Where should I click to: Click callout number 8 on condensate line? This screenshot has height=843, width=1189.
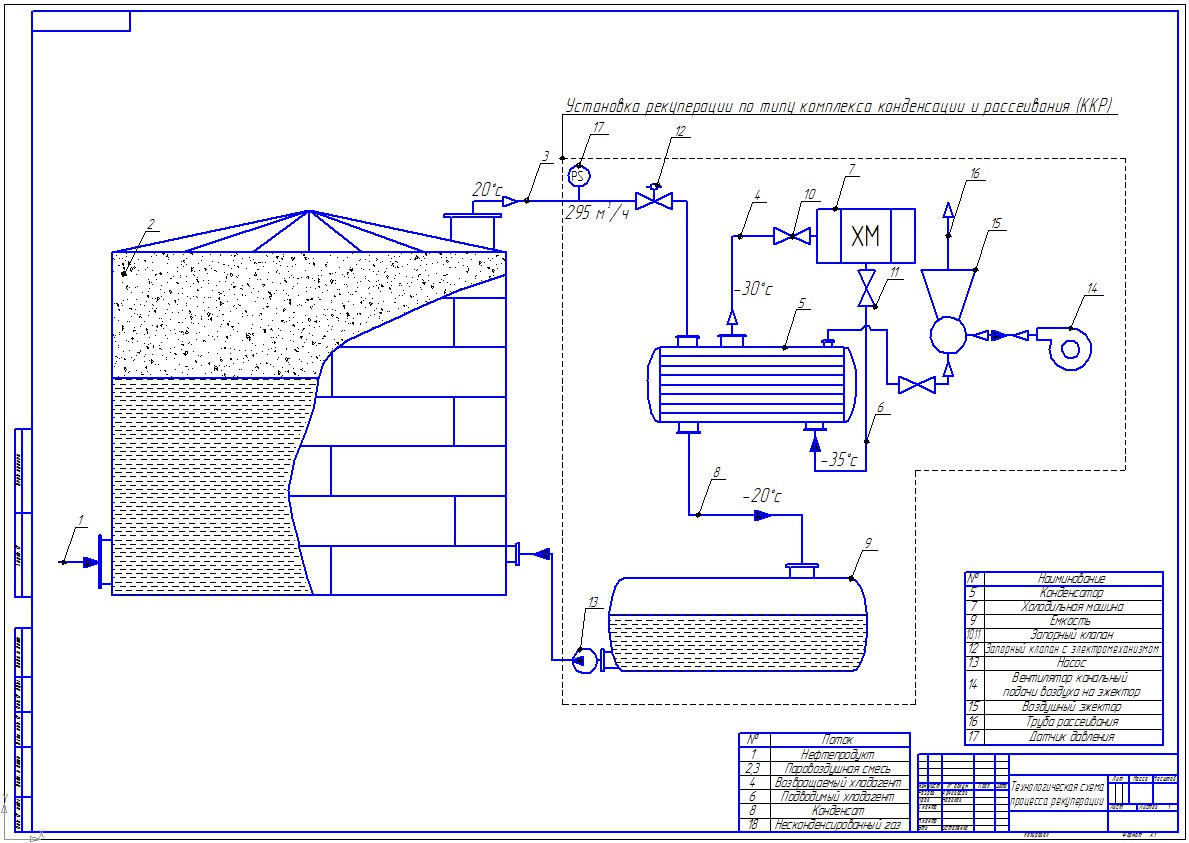tap(716, 472)
